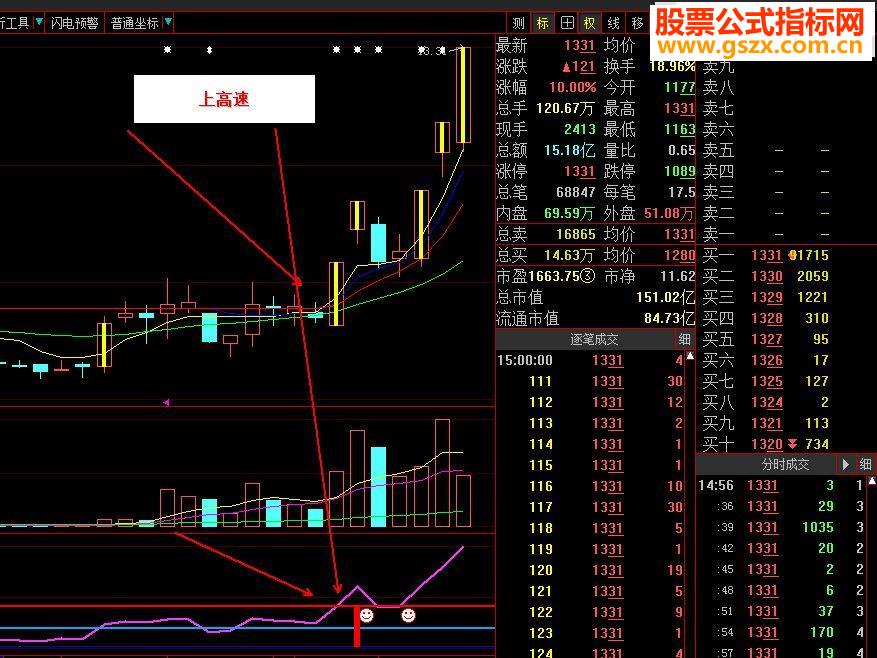The height and width of the screenshot is (658, 877).
Task: Click the last yellow limit-up candlestick
Action: coord(463,95)
